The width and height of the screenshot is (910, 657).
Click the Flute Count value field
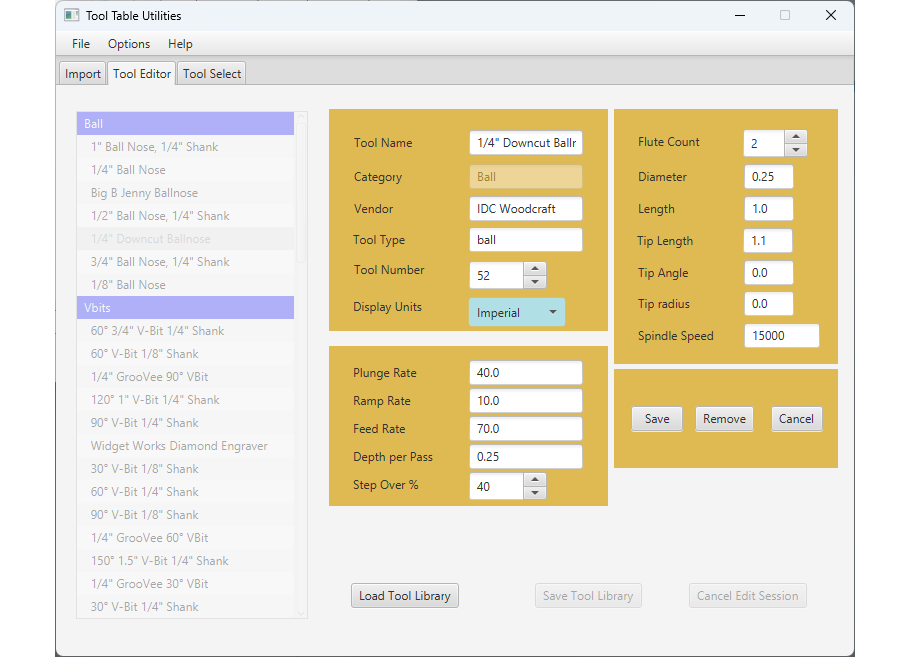pyautogui.click(x=764, y=143)
